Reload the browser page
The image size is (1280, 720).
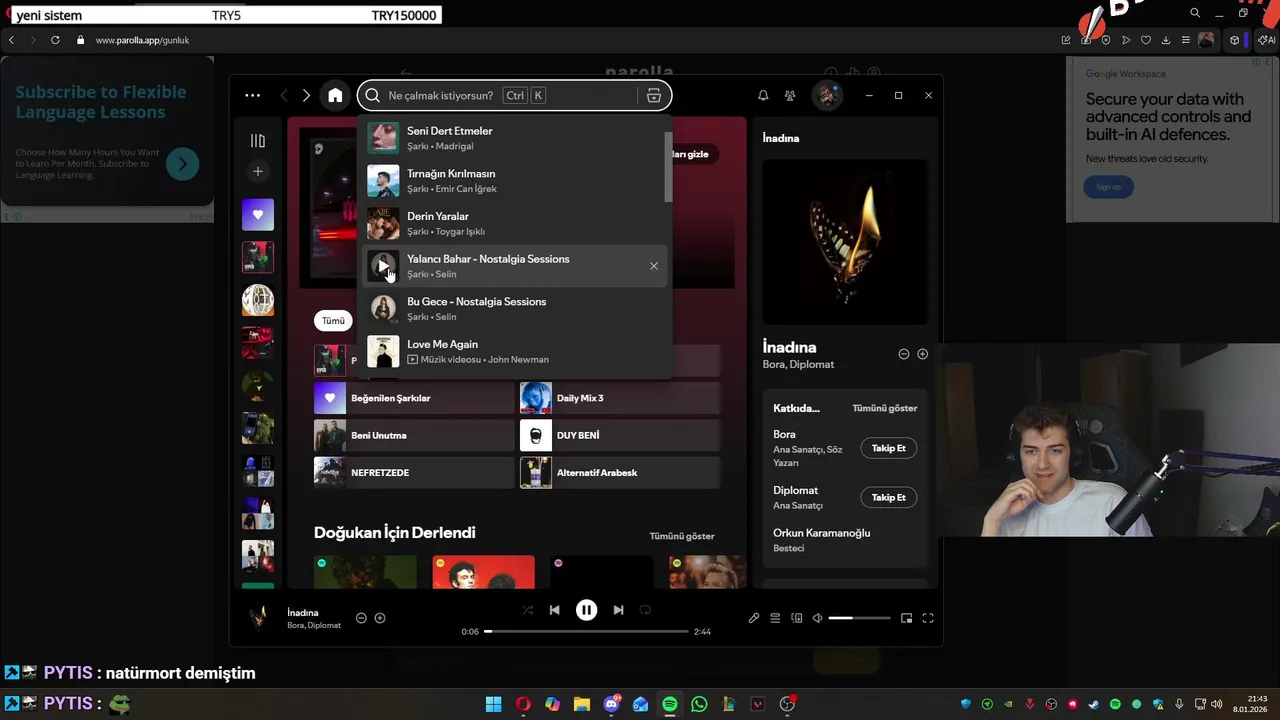click(55, 40)
